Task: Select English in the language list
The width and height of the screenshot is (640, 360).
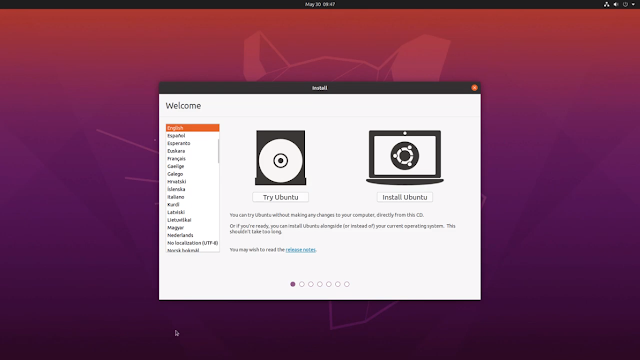Action: click(192, 128)
